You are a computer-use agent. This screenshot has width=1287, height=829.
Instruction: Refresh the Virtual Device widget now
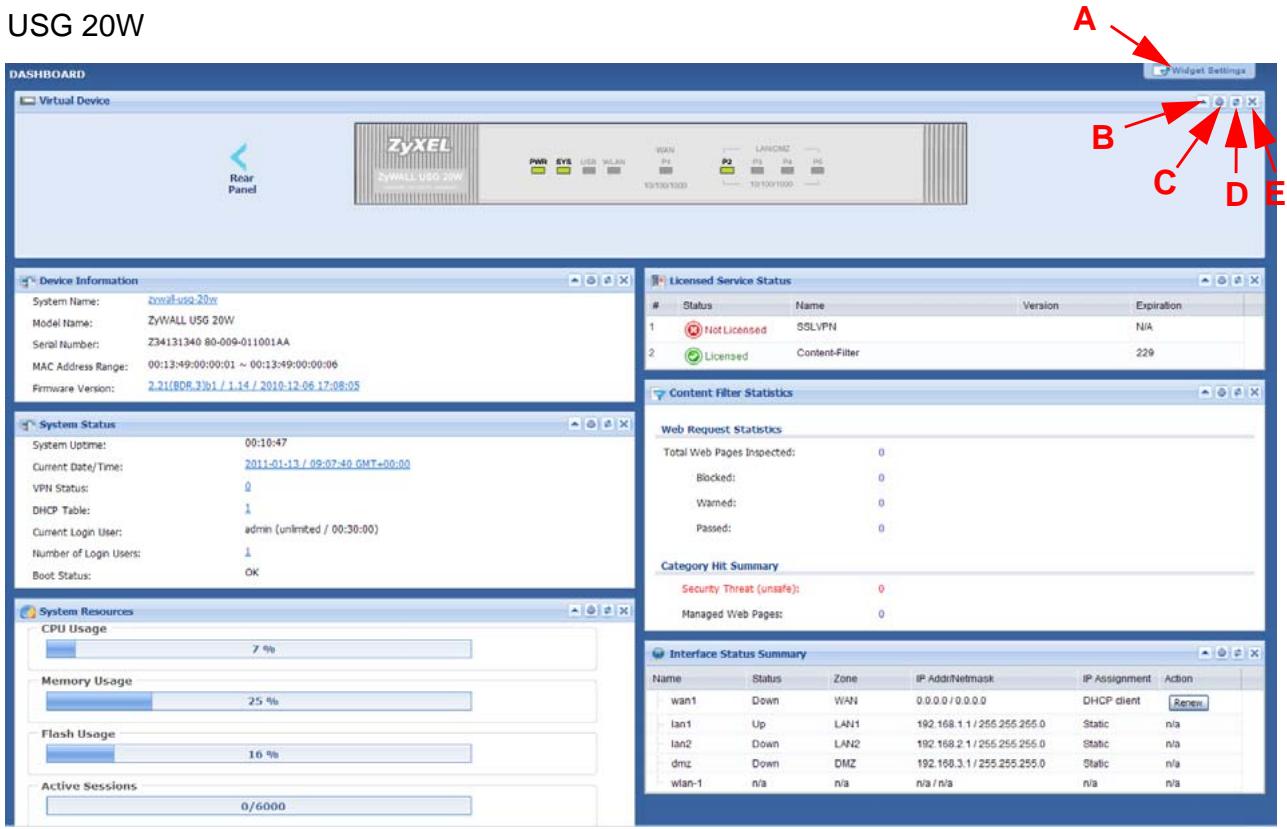click(1237, 101)
